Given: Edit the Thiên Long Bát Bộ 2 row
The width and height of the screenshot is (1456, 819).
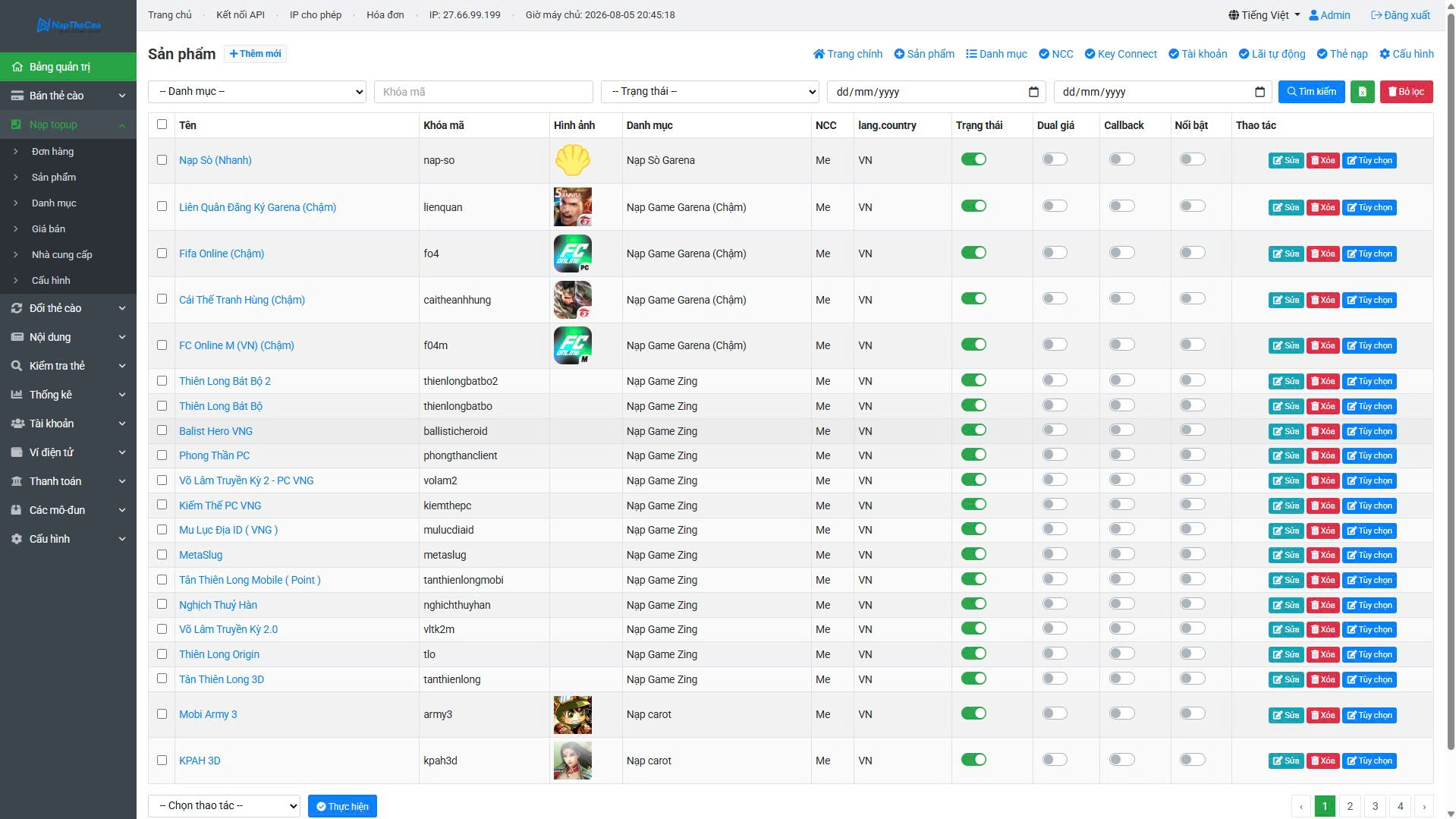Looking at the screenshot, I should pos(1285,381).
